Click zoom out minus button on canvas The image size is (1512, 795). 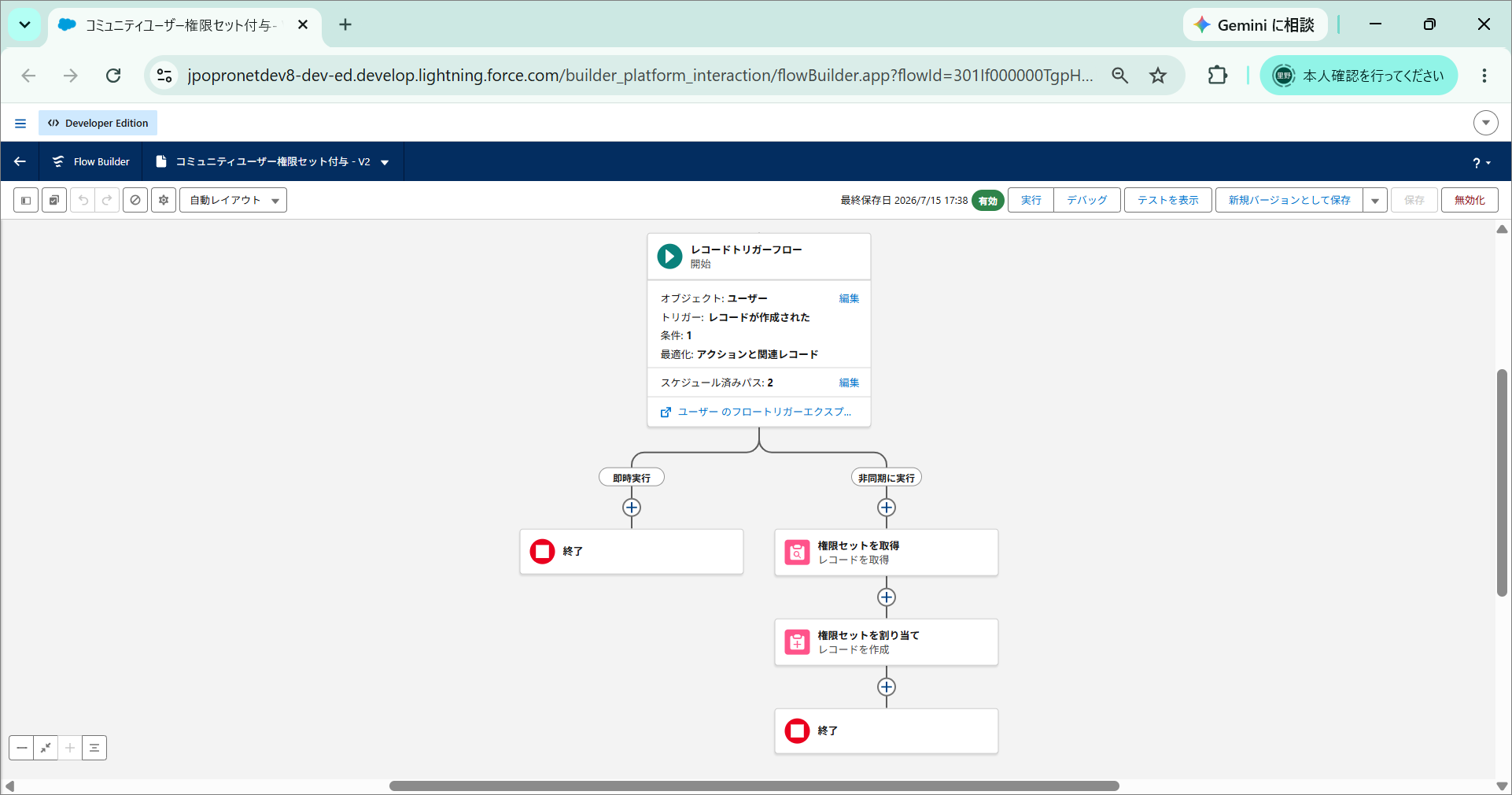click(21, 748)
